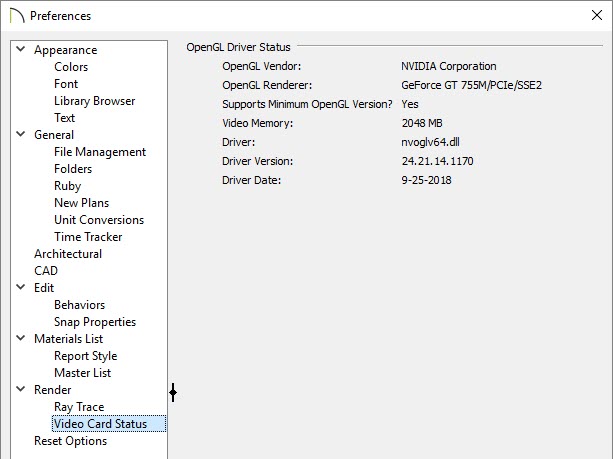Viewport: 613px width, 459px height.
Task: Collapse the General category chevron
Action: 21,134
